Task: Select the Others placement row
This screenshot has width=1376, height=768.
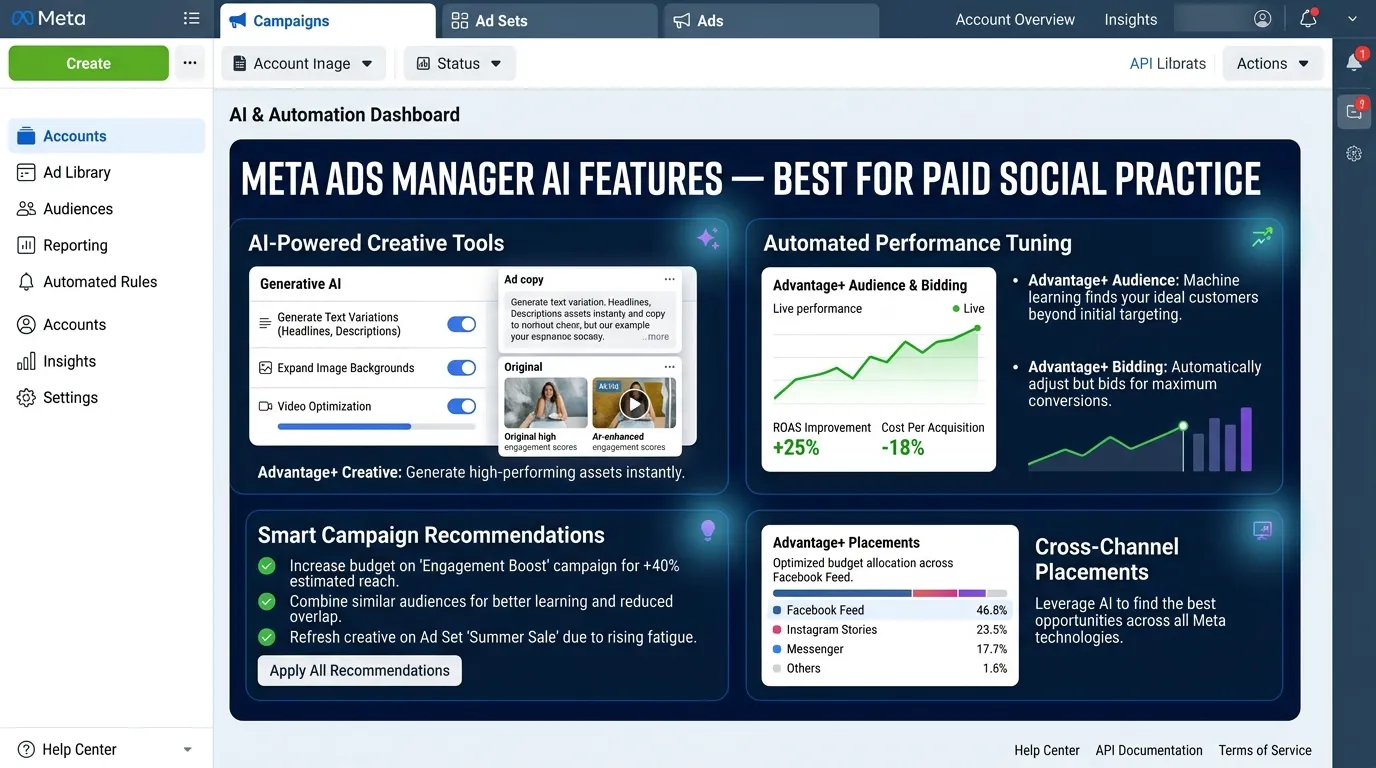Action: tap(890, 668)
